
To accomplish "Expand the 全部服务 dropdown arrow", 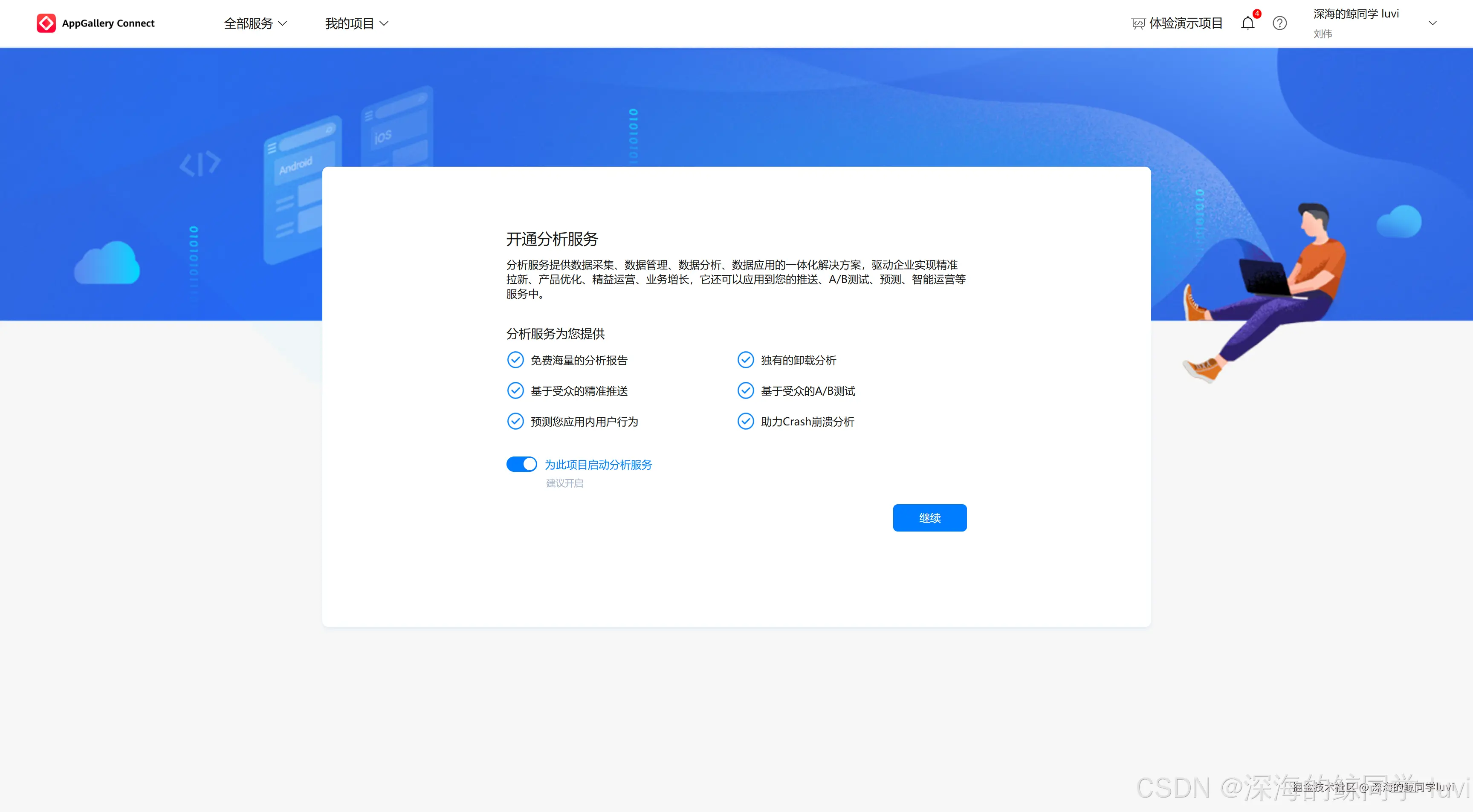I will point(283,23).
